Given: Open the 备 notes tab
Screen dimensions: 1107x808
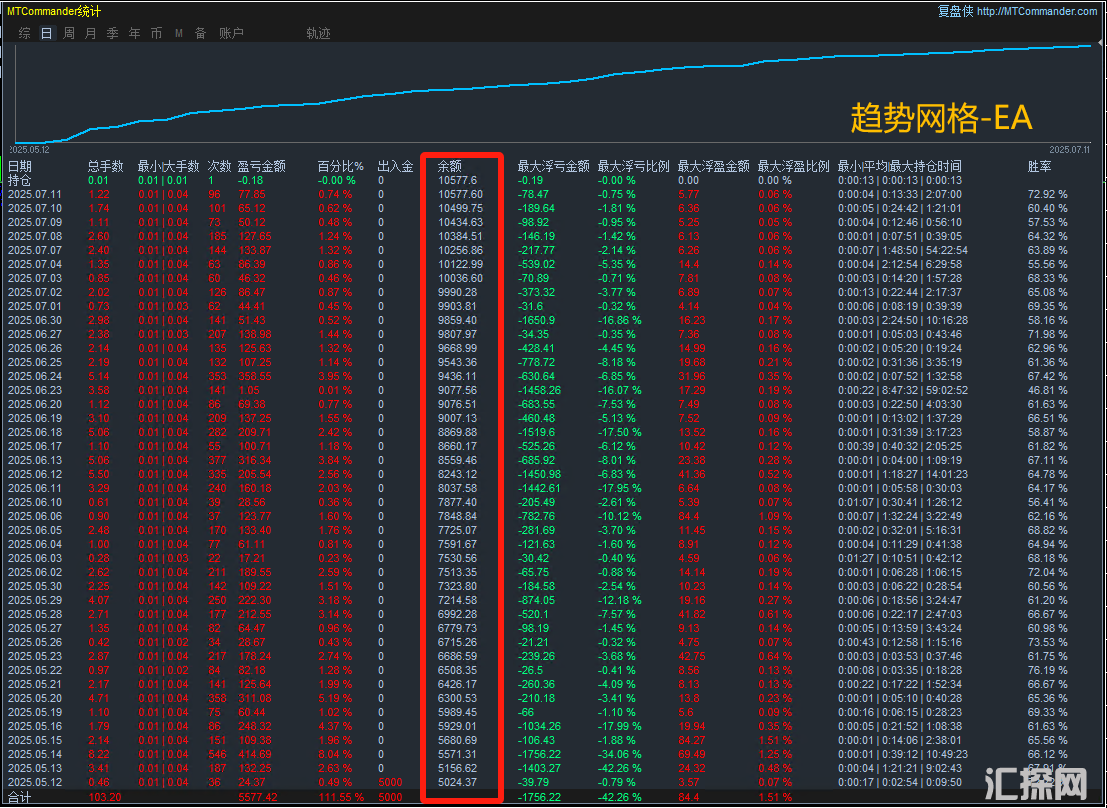Looking at the screenshot, I should pos(201,33).
